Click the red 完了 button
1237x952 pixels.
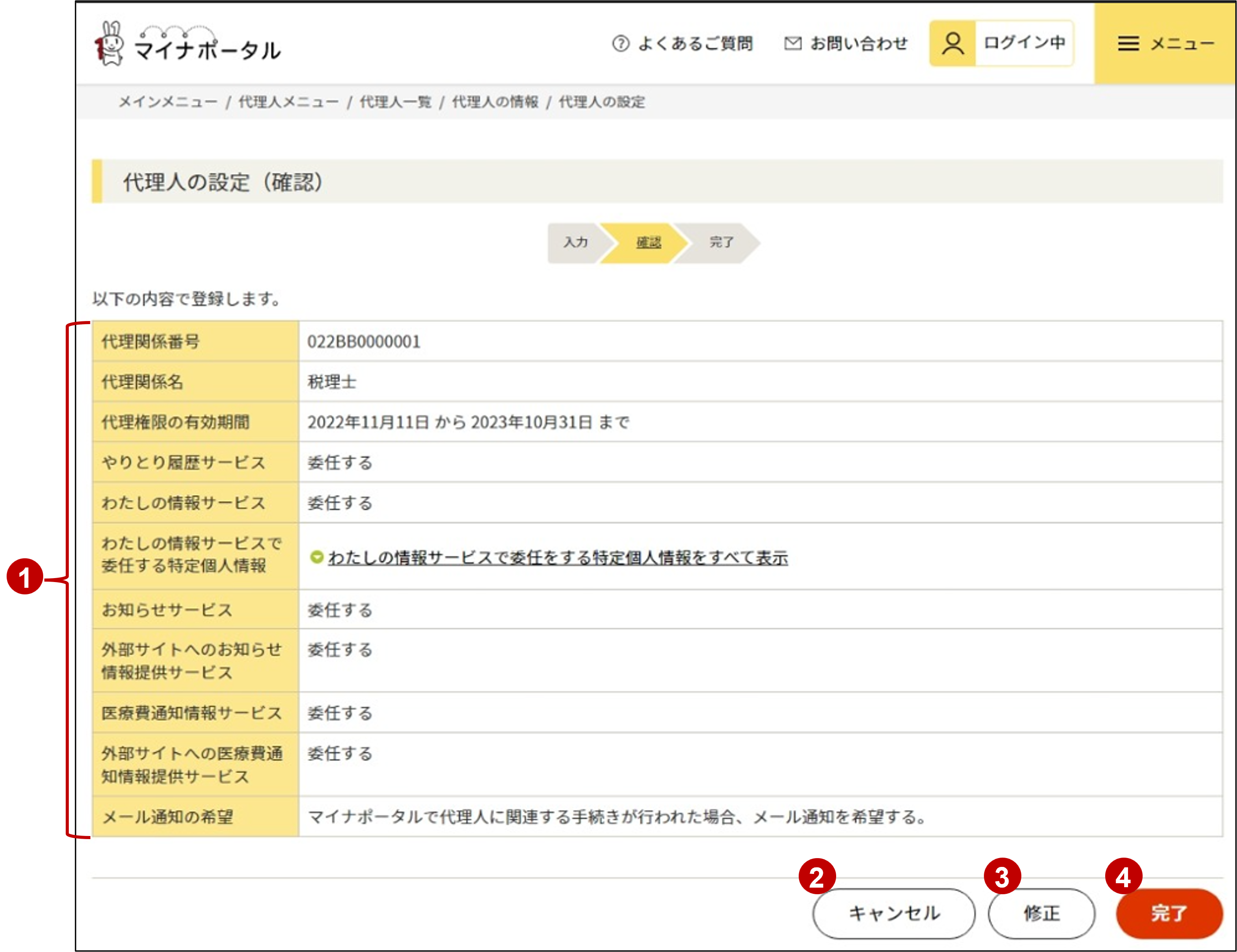click(x=1169, y=913)
